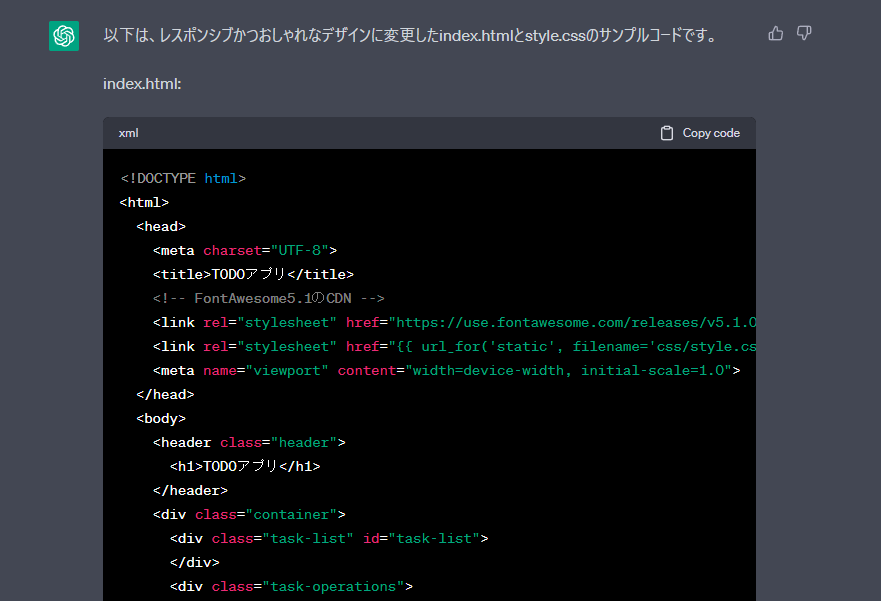Place cursor on meta charset UTF-8 line
This screenshot has width=881, height=601.
[245, 251]
